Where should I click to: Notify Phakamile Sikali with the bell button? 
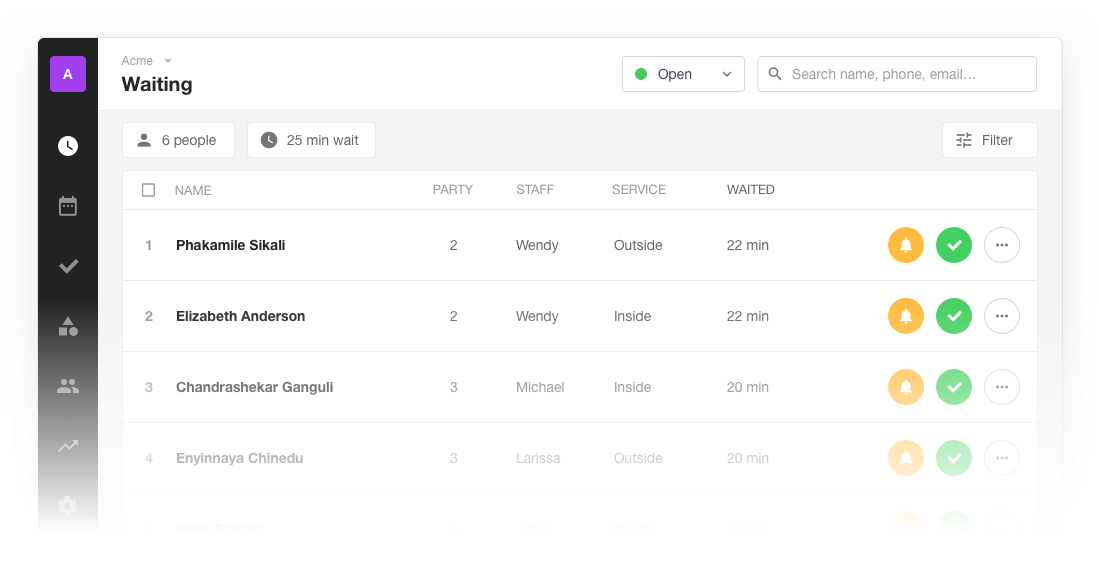pos(906,245)
